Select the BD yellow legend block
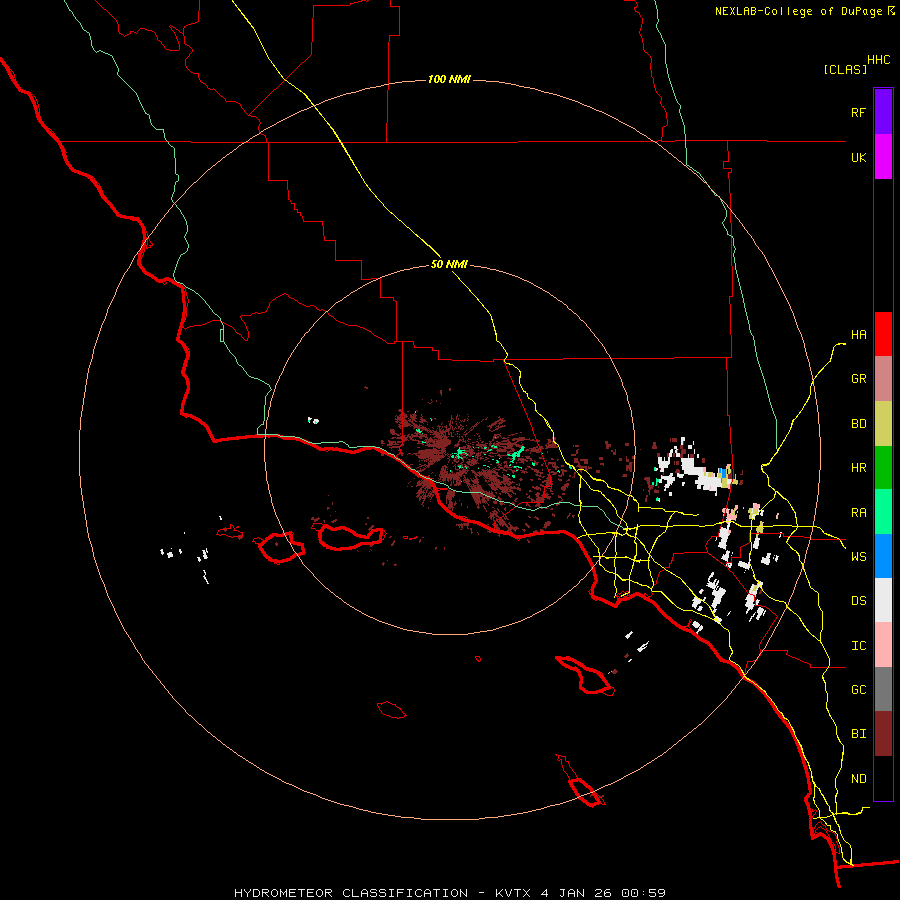Image resolution: width=900 pixels, height=900 pixels. coord(883,423)
